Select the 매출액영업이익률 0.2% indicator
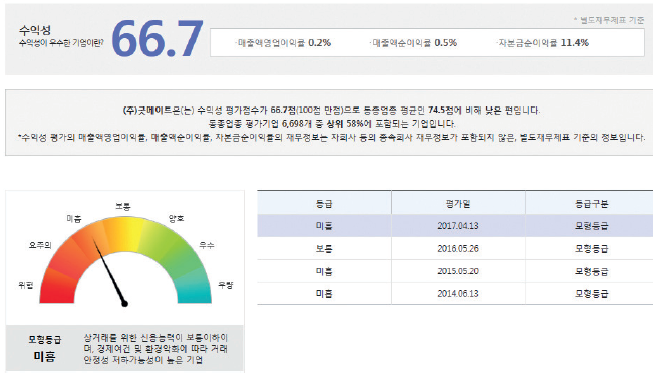This screenshot has width=658, height=375. pos(283,43)
